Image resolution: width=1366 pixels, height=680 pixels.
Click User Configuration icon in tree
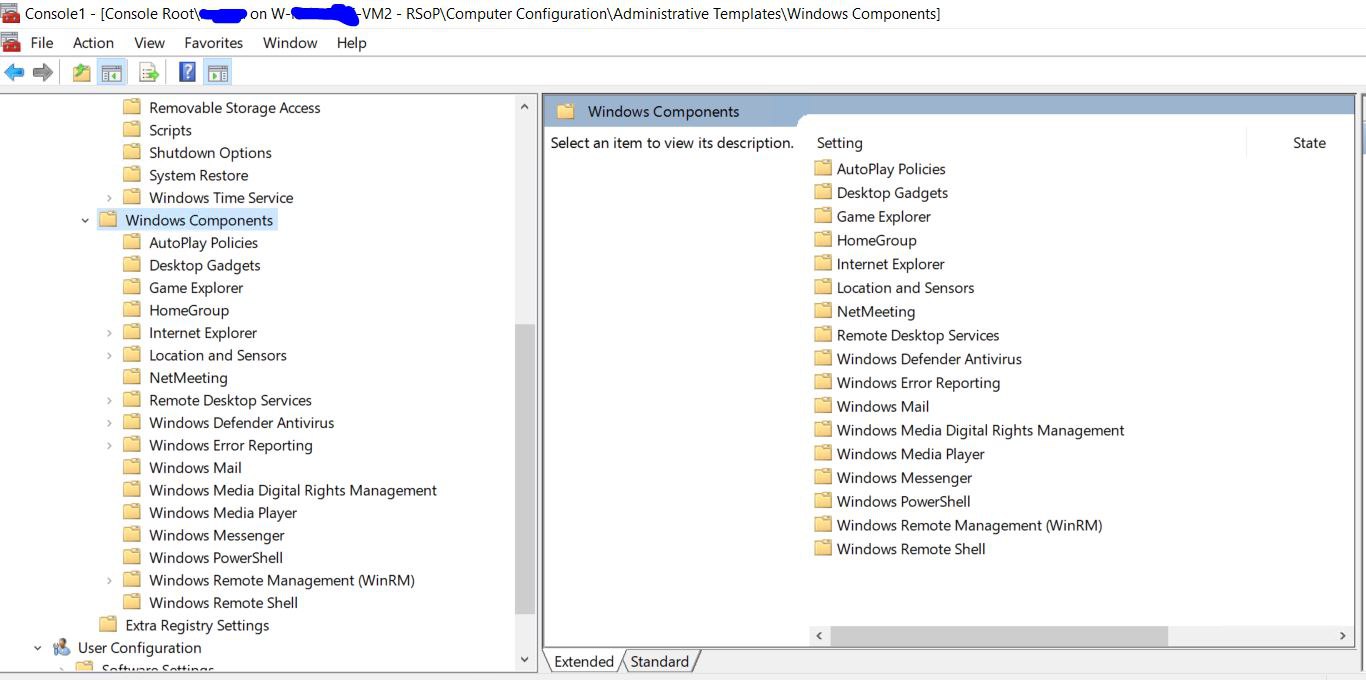(62, 647)
